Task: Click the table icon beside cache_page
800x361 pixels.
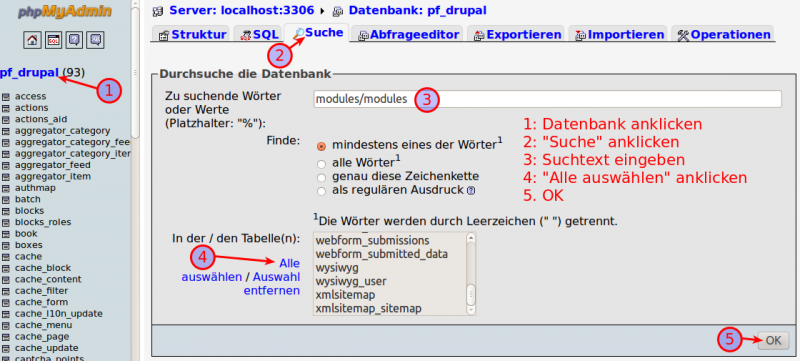Action: (6, 337)
